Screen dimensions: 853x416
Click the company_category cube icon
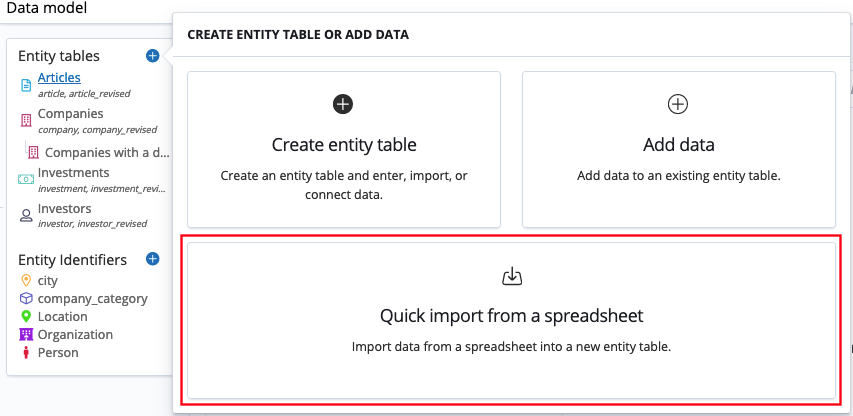[x=27, y=299]
